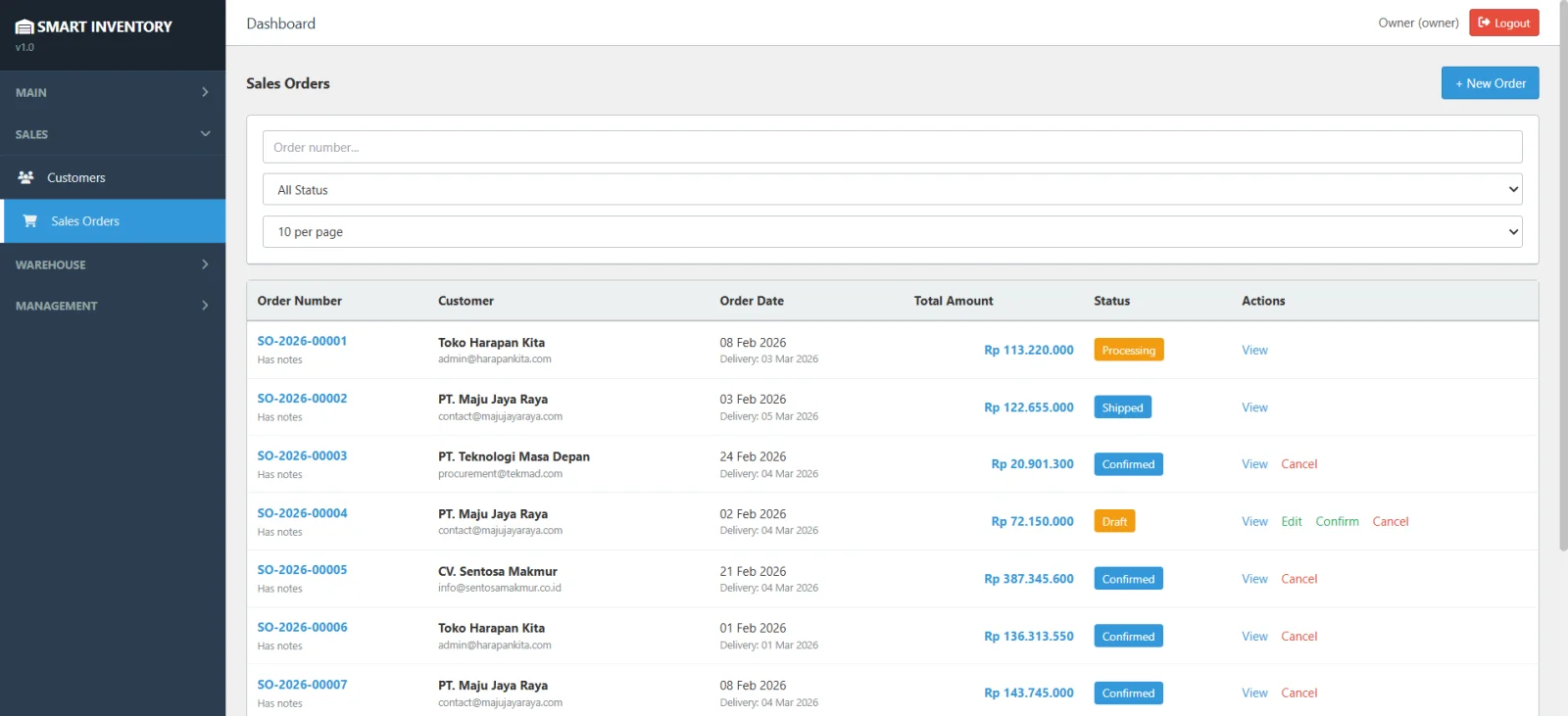This screenshot has height=716, width=1568.
Task: Click the Sales Orders cart icon
Action: 30,221
